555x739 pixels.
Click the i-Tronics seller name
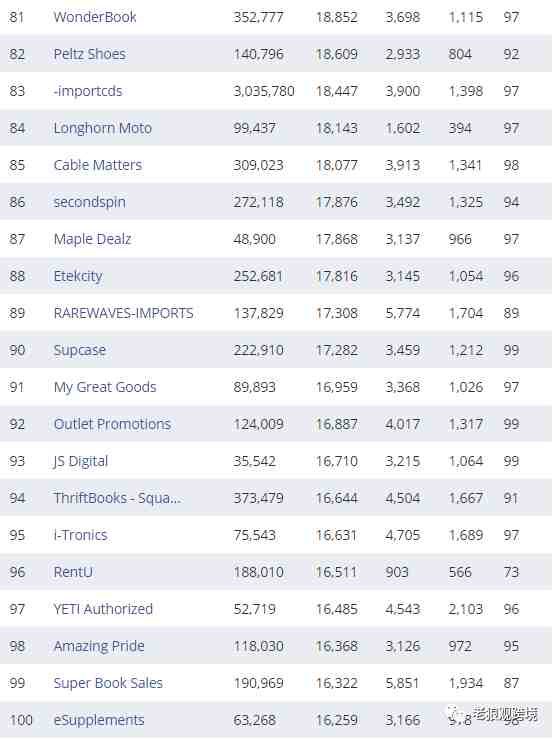[80, 535]
